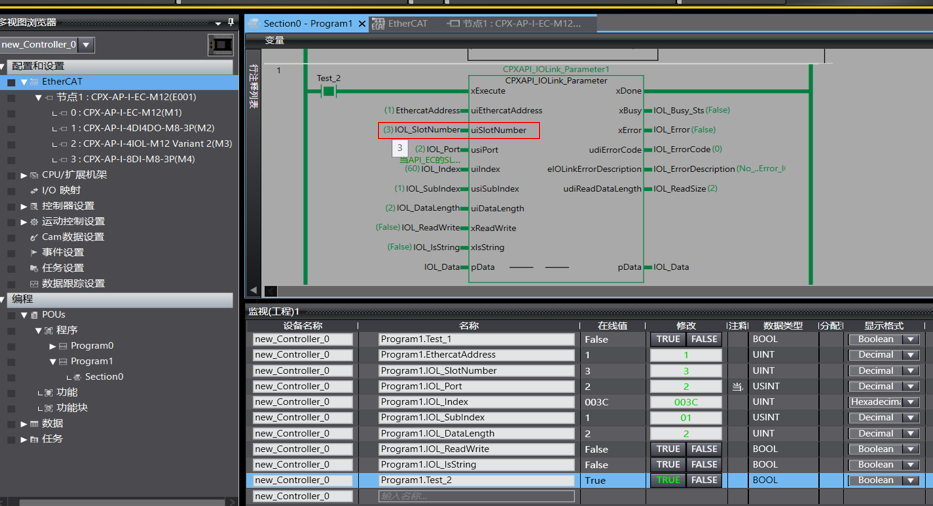
Task: Click the empty name field in watch table
Action: pos(476,496)
